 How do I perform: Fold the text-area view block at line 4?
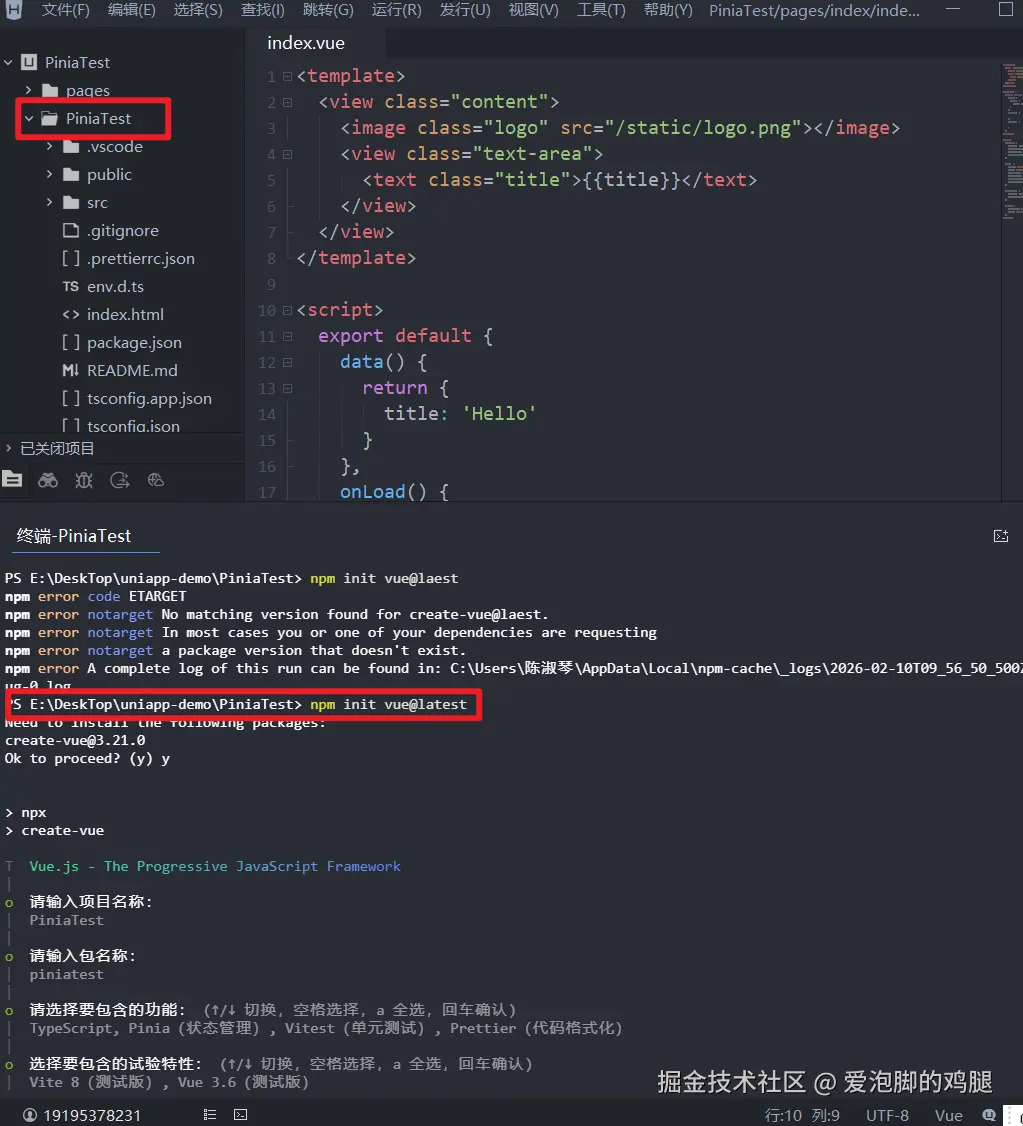pos(287,154)
